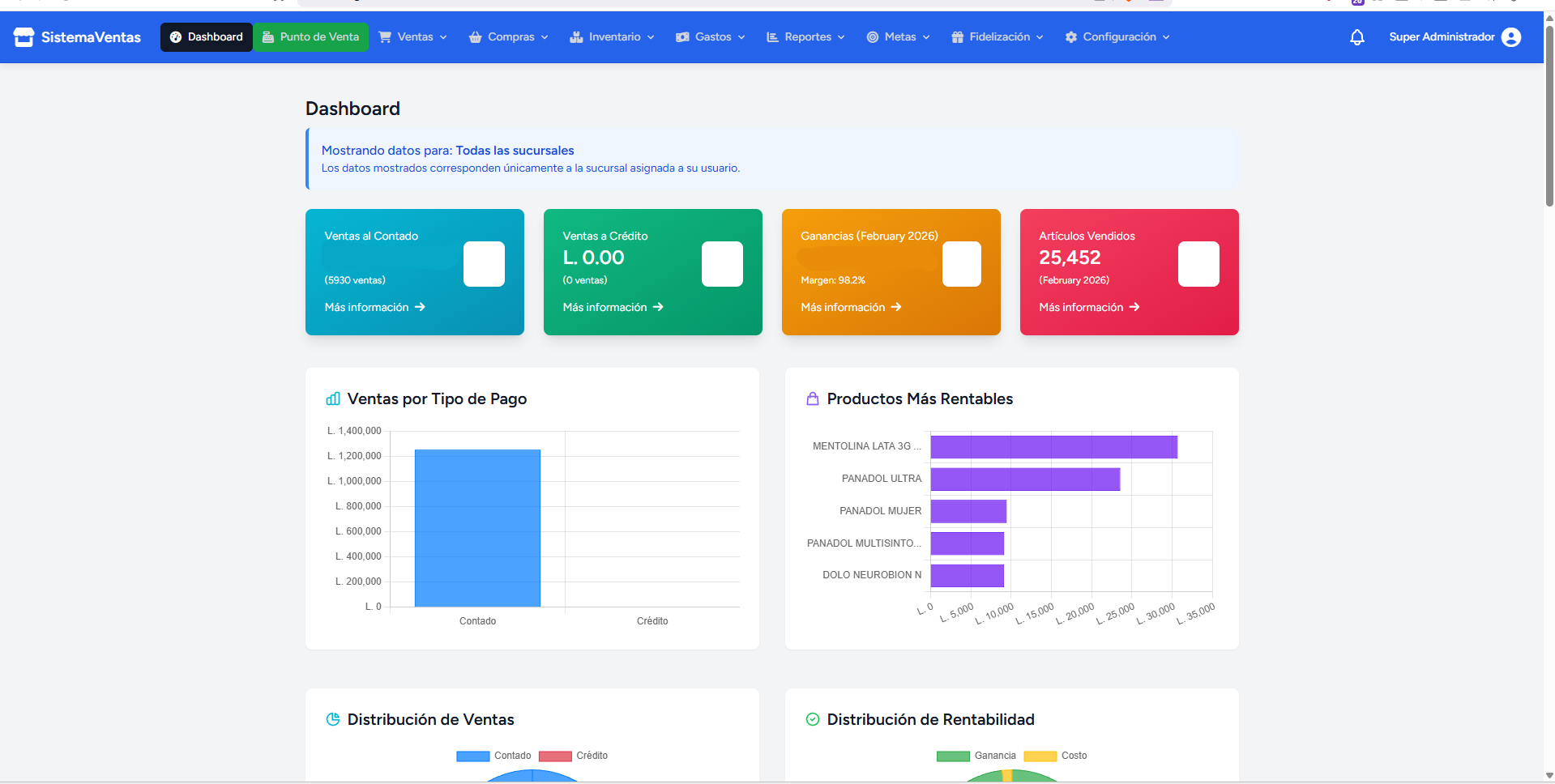Open the Reportes menu
Image resolution: width=1555 pixels, height=784 pixels.
805,37
